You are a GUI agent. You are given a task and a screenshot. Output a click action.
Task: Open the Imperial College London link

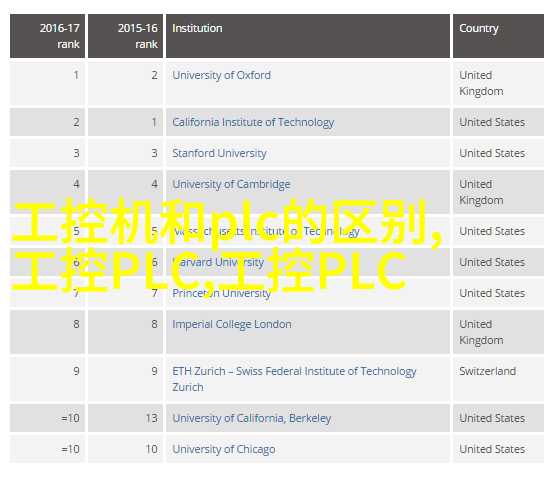[x=232, y=324]
